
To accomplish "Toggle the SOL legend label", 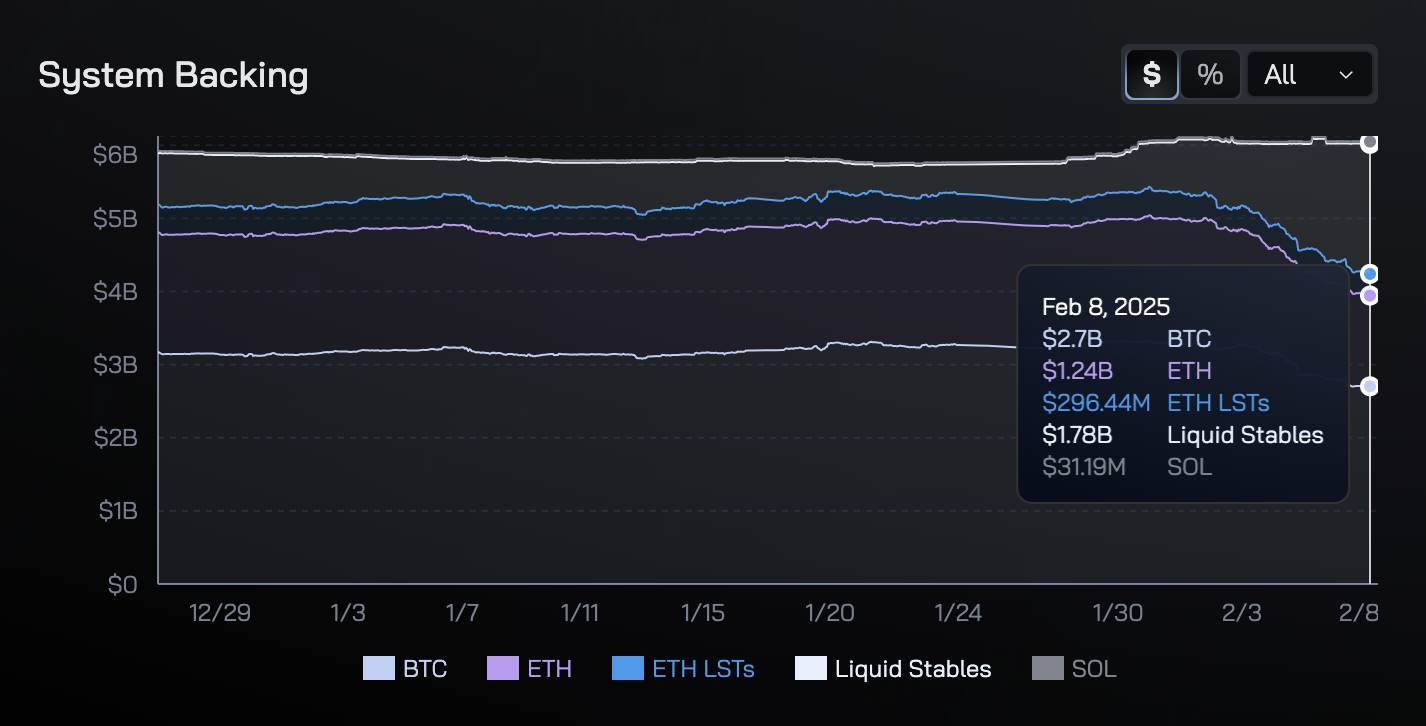I will pos(1094,669).
